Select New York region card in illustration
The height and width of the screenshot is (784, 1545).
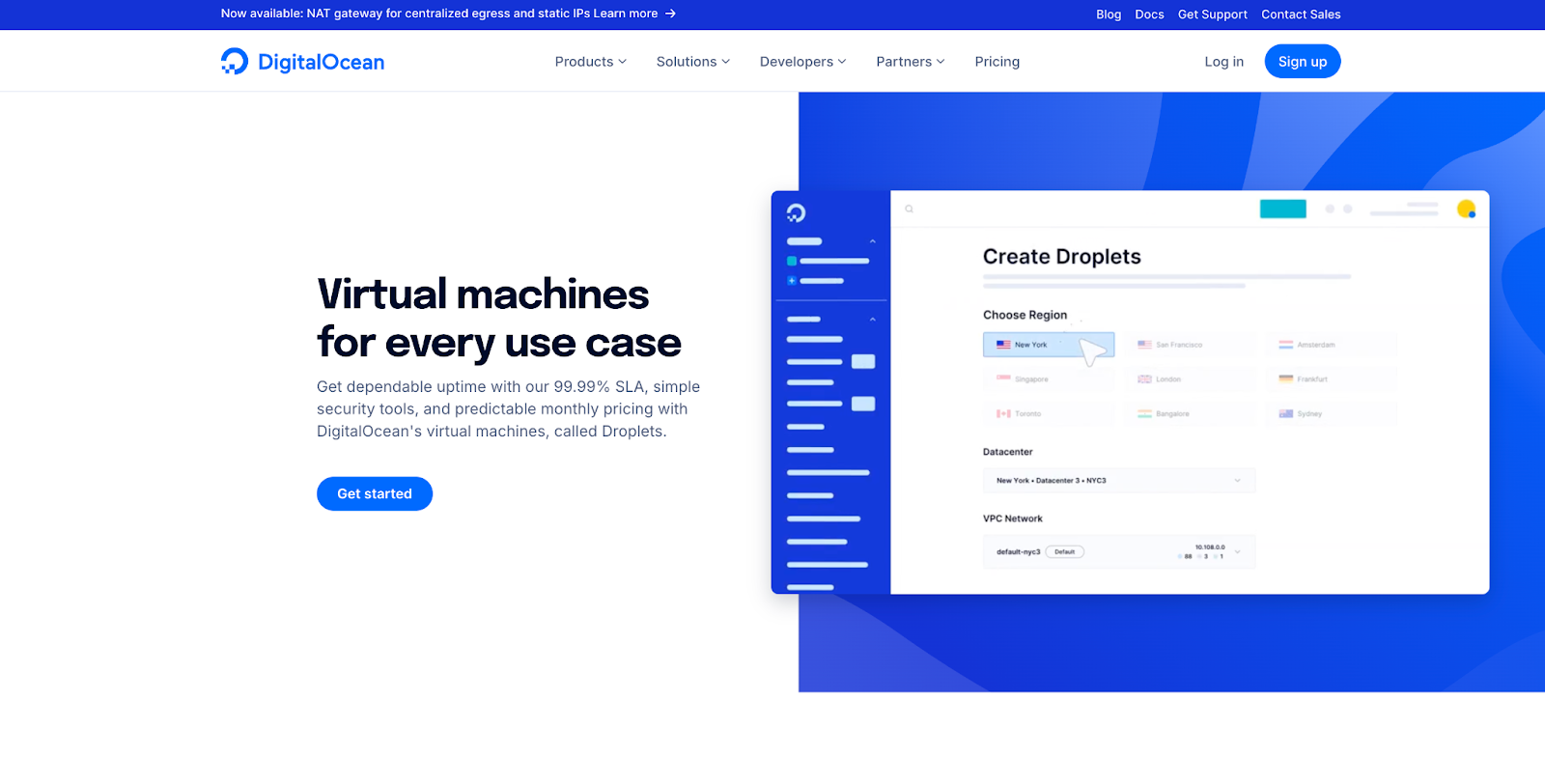1049,345
